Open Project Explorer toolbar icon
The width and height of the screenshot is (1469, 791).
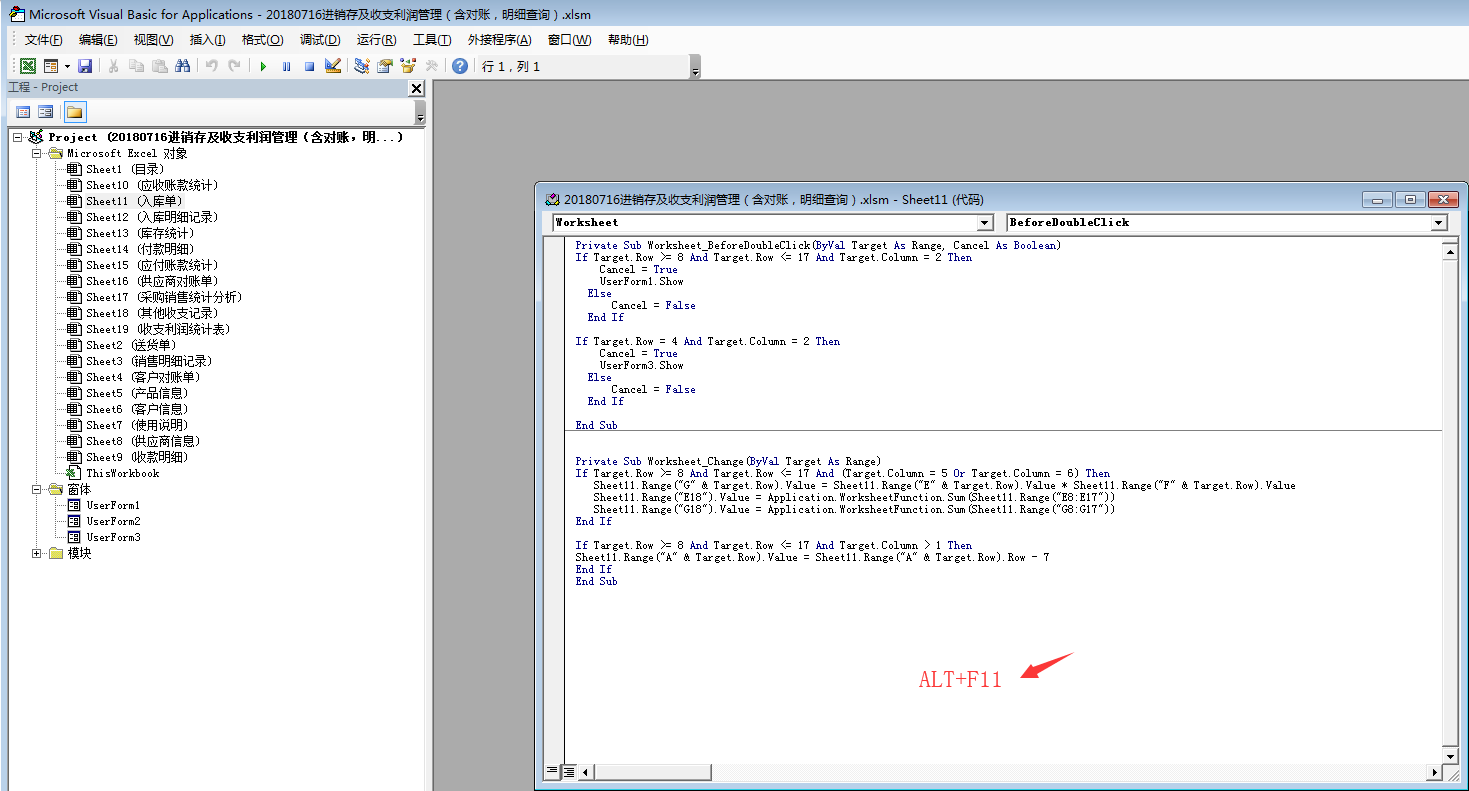(362, 66)
